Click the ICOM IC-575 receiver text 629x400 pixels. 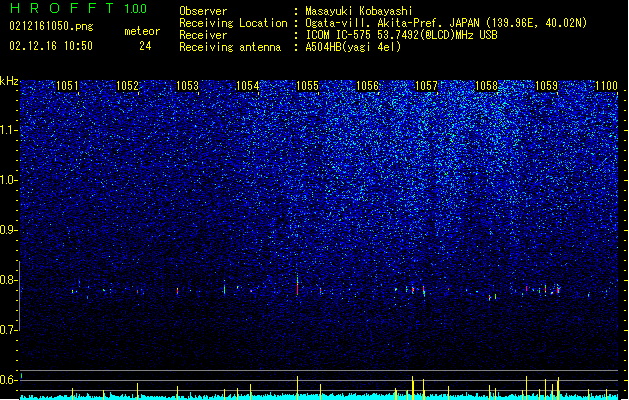(401, 35)
